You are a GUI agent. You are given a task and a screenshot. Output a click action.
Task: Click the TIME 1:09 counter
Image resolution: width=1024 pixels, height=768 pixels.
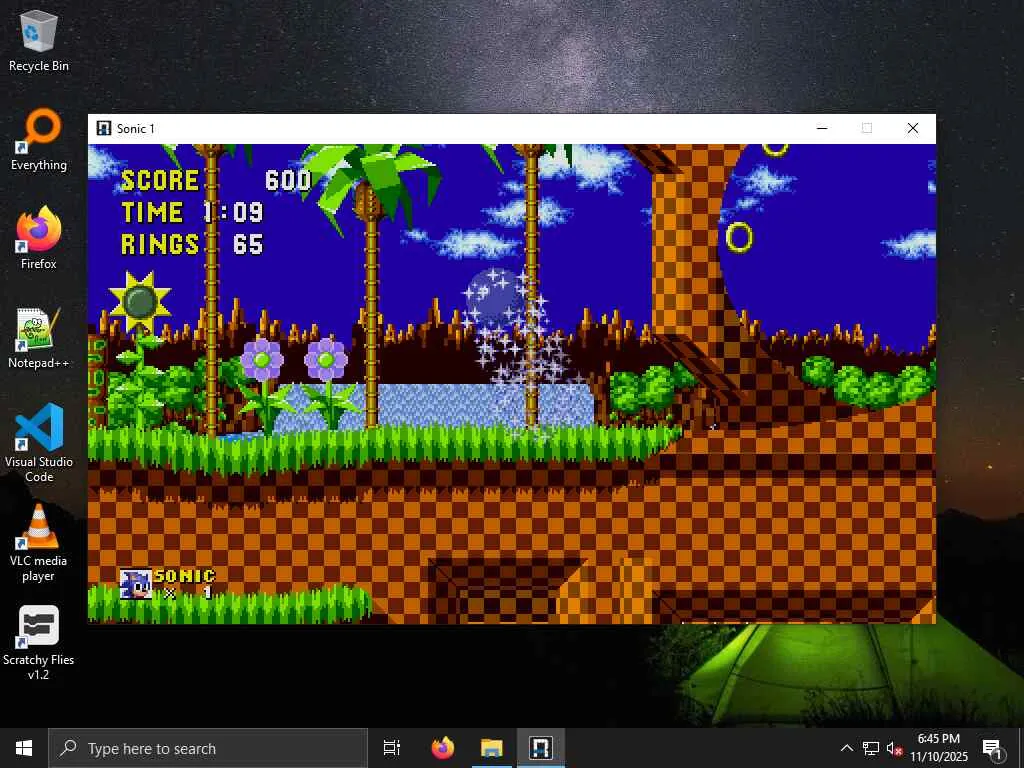point(192,212)
